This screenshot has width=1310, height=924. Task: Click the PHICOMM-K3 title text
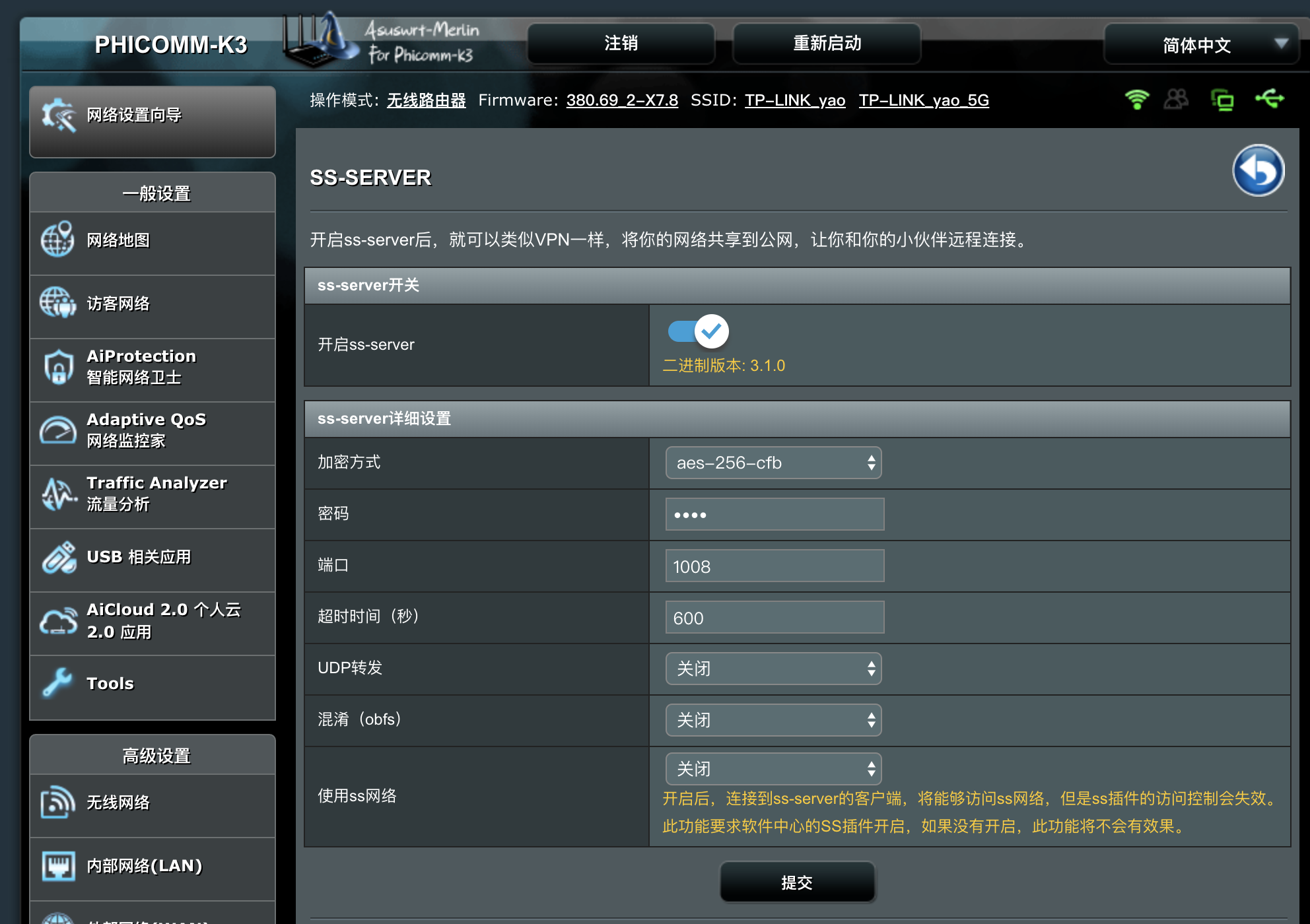coord(170,45)
